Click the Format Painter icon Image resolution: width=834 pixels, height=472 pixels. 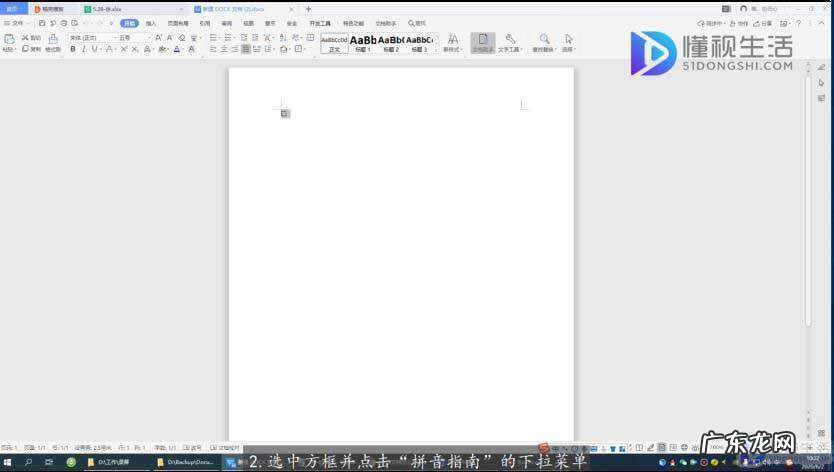(x=53, y=43)
